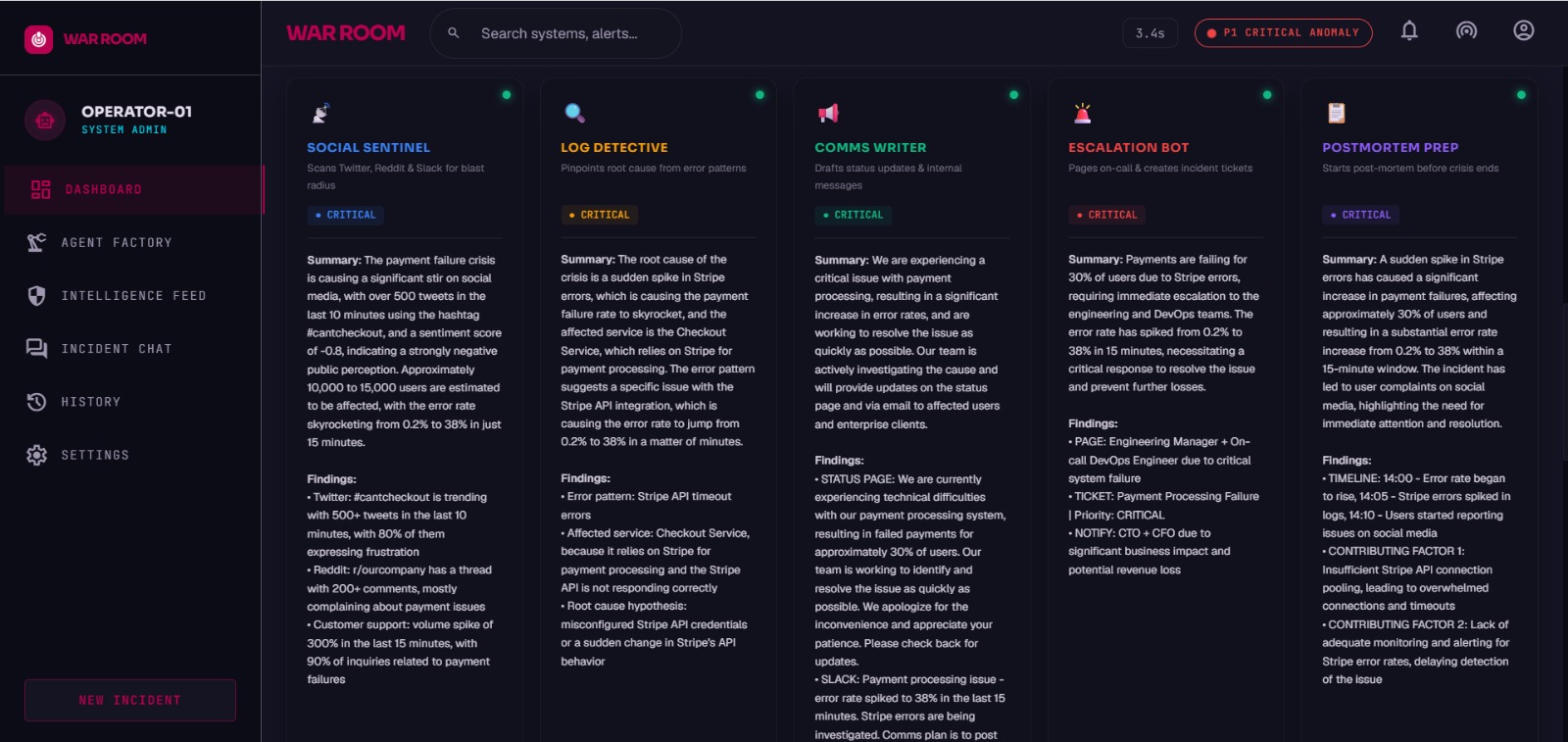1568x742 pixels.
Task: Focus the Search systems, alerts field
Action: point(556,33)
